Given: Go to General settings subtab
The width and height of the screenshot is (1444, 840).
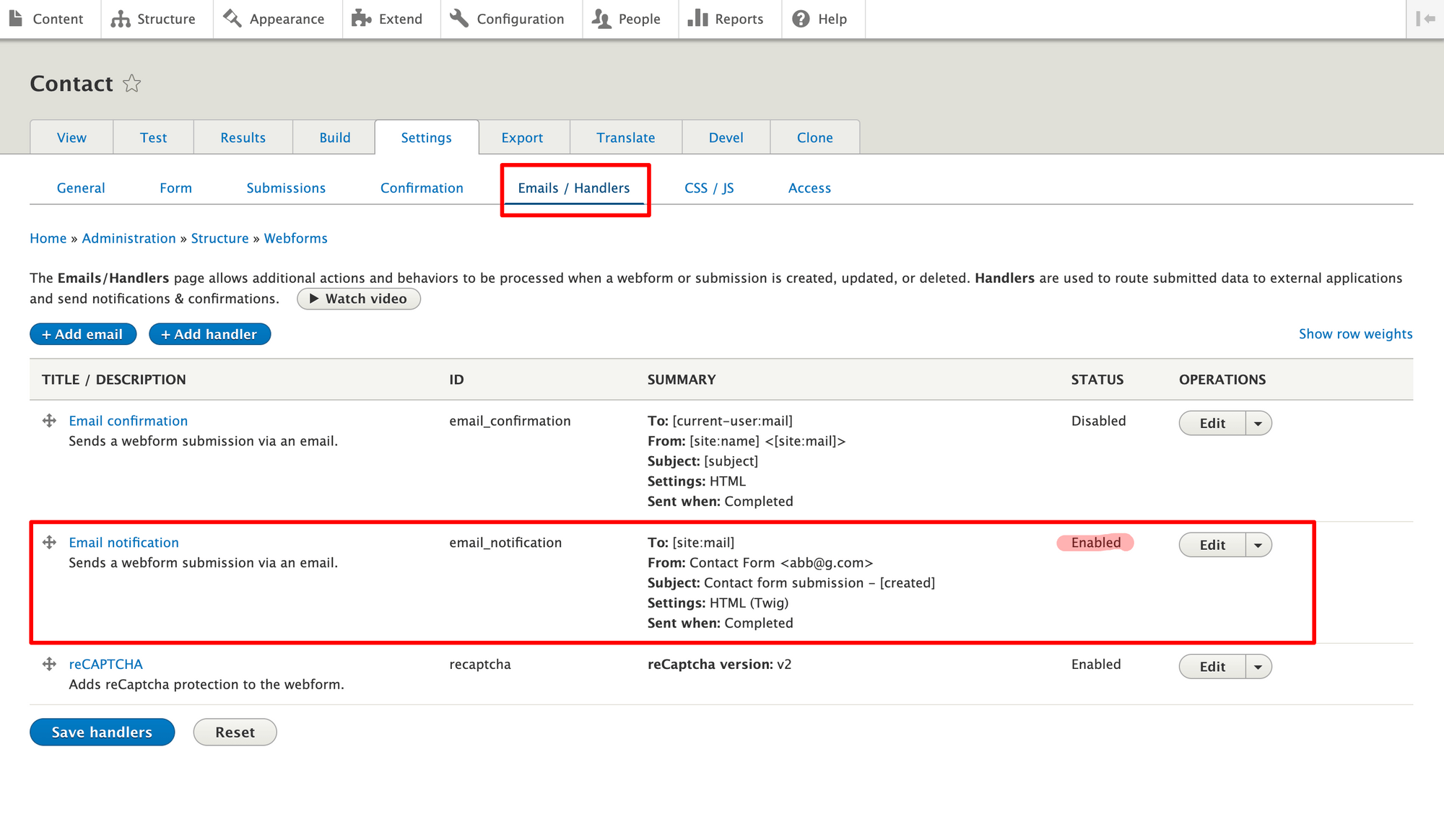Looking at the screenshot, I should tap(81, 188).
